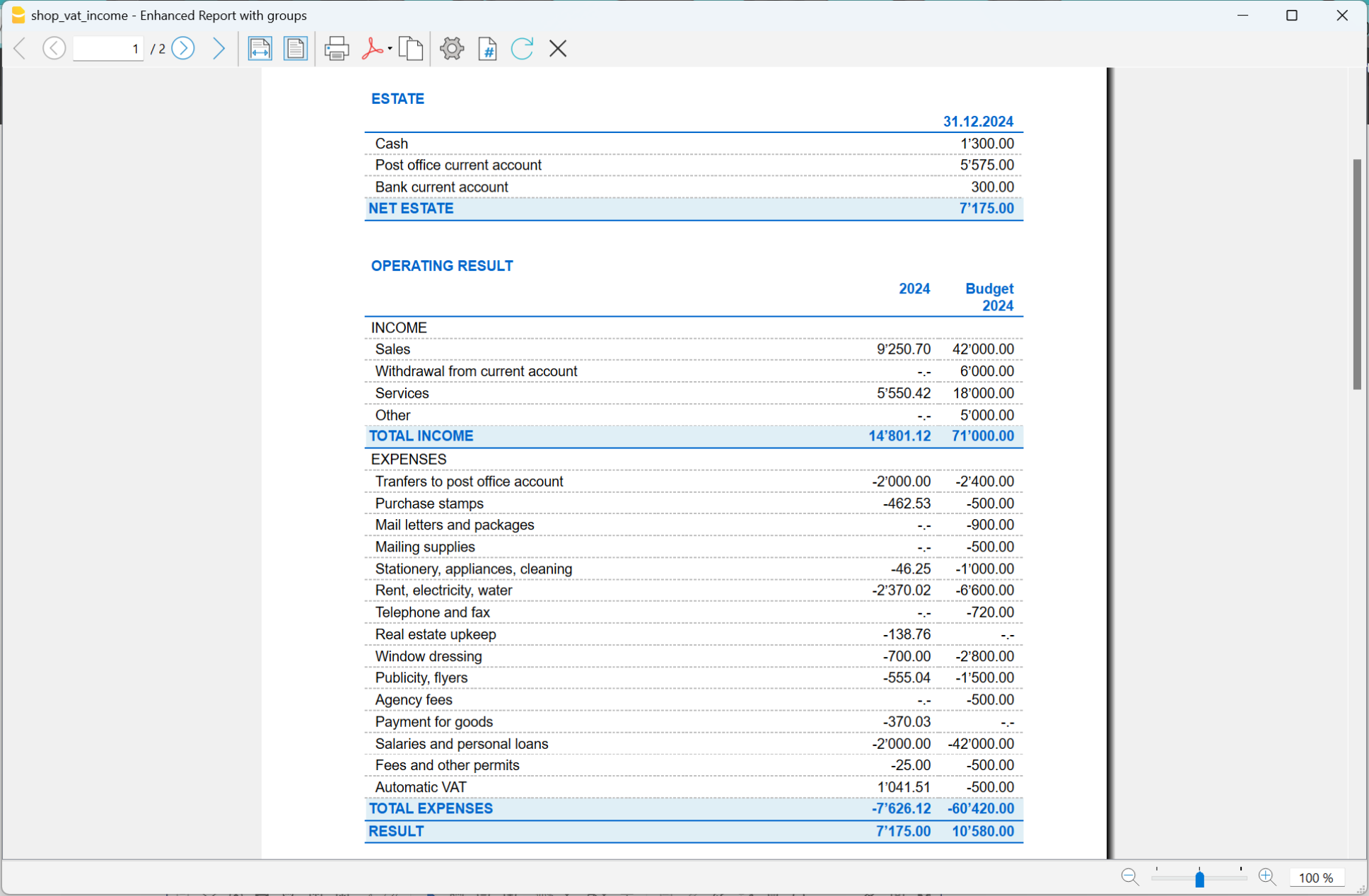This screenshot has width=1369, height=896.
Task: Expand the PDF export dropdown arrow
Action: pyautogui.click(x=390, y=49)
